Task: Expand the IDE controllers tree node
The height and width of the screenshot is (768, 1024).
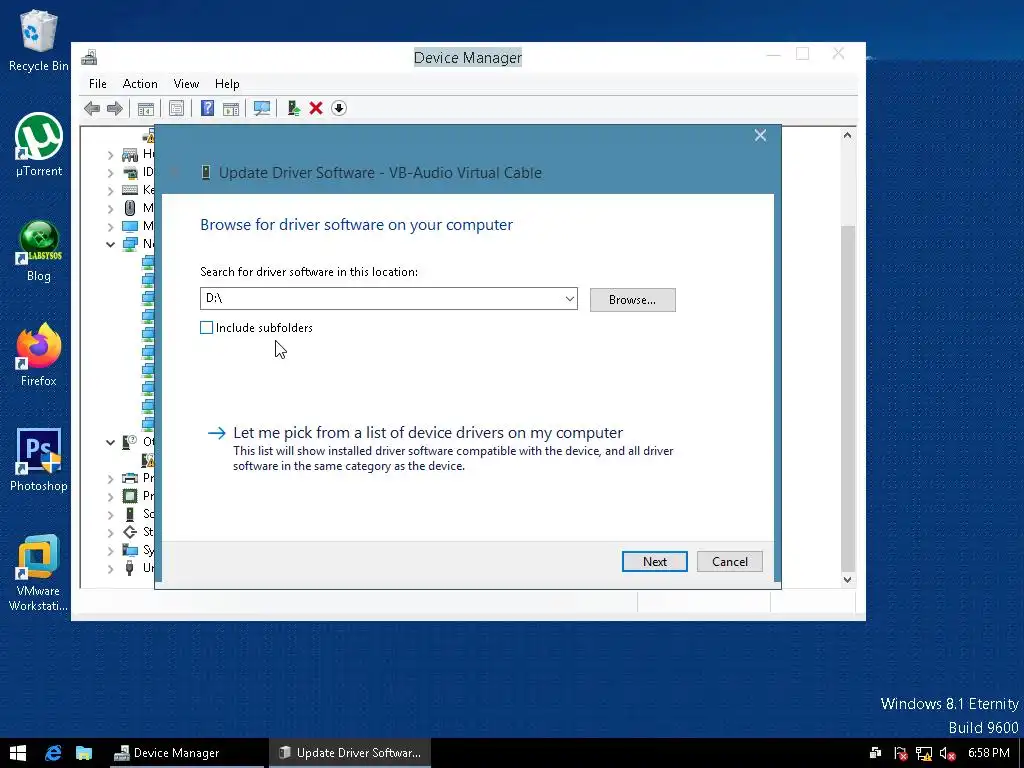Action: click(x=110, y=173)
